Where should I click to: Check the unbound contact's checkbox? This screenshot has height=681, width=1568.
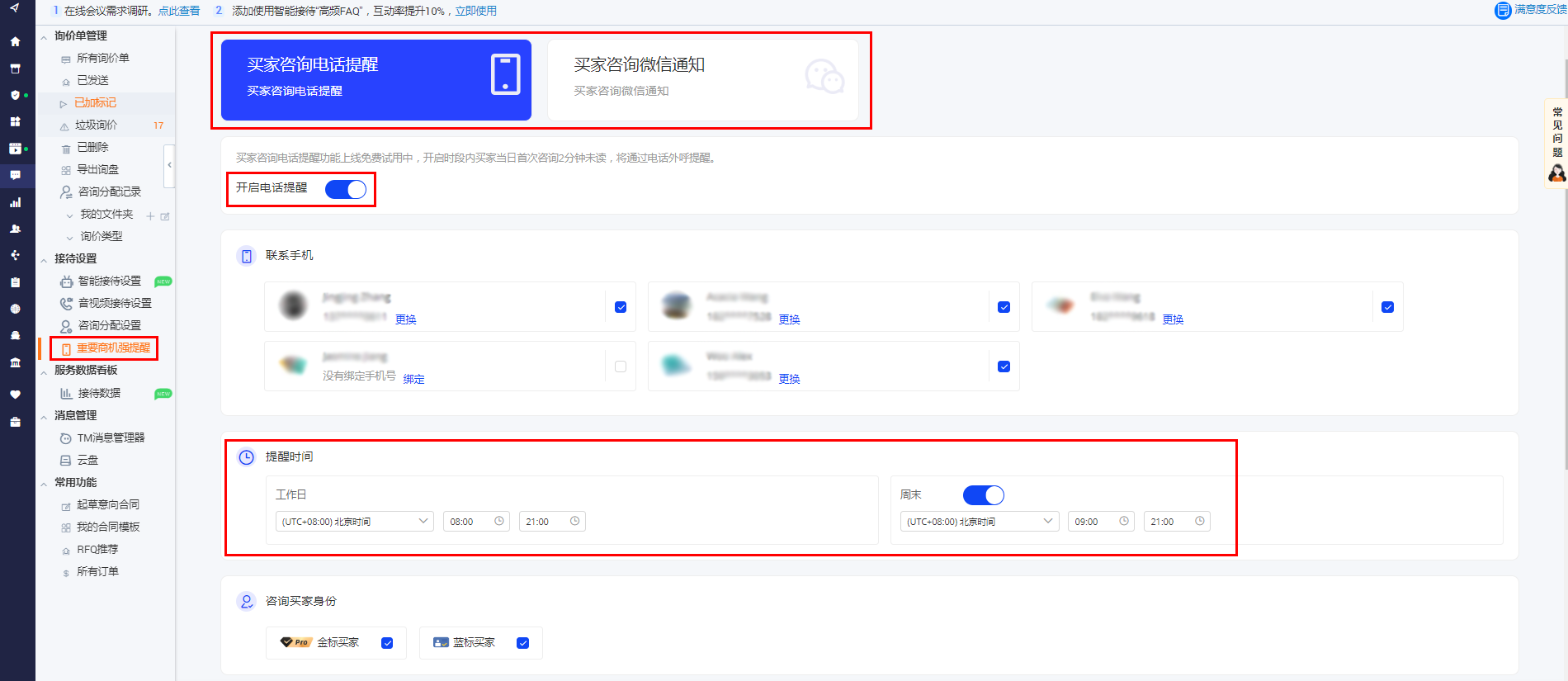point(621,367)
